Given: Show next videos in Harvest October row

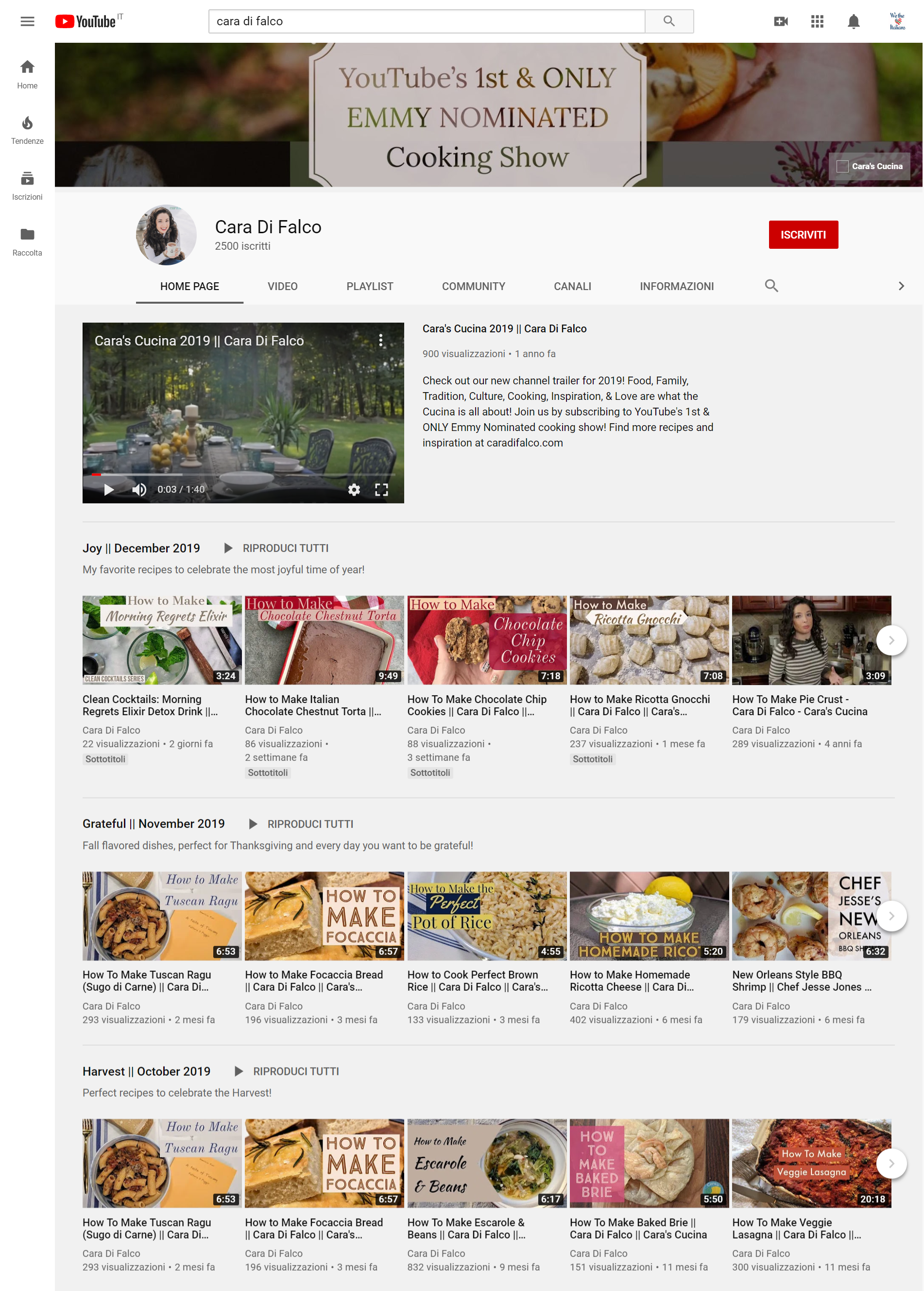Looking at the screenshot, I should [x=891, y=1163].
